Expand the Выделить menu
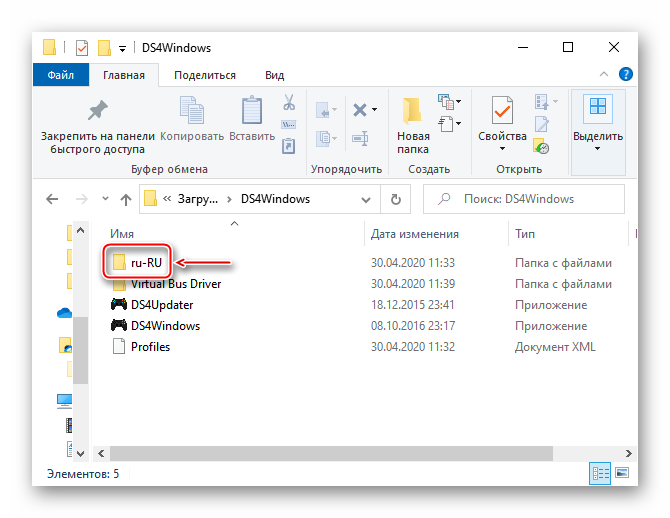This screenshot has height=518, width=670. tap(598, 132)
